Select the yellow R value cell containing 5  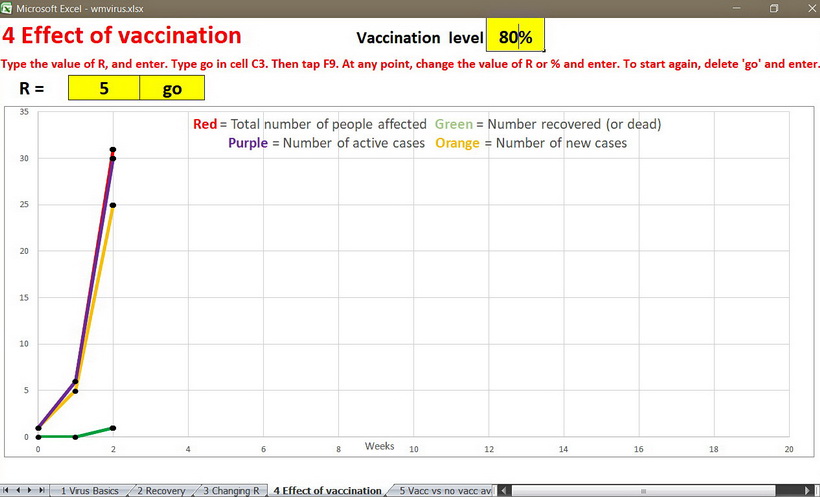click(x=104, y=88)
